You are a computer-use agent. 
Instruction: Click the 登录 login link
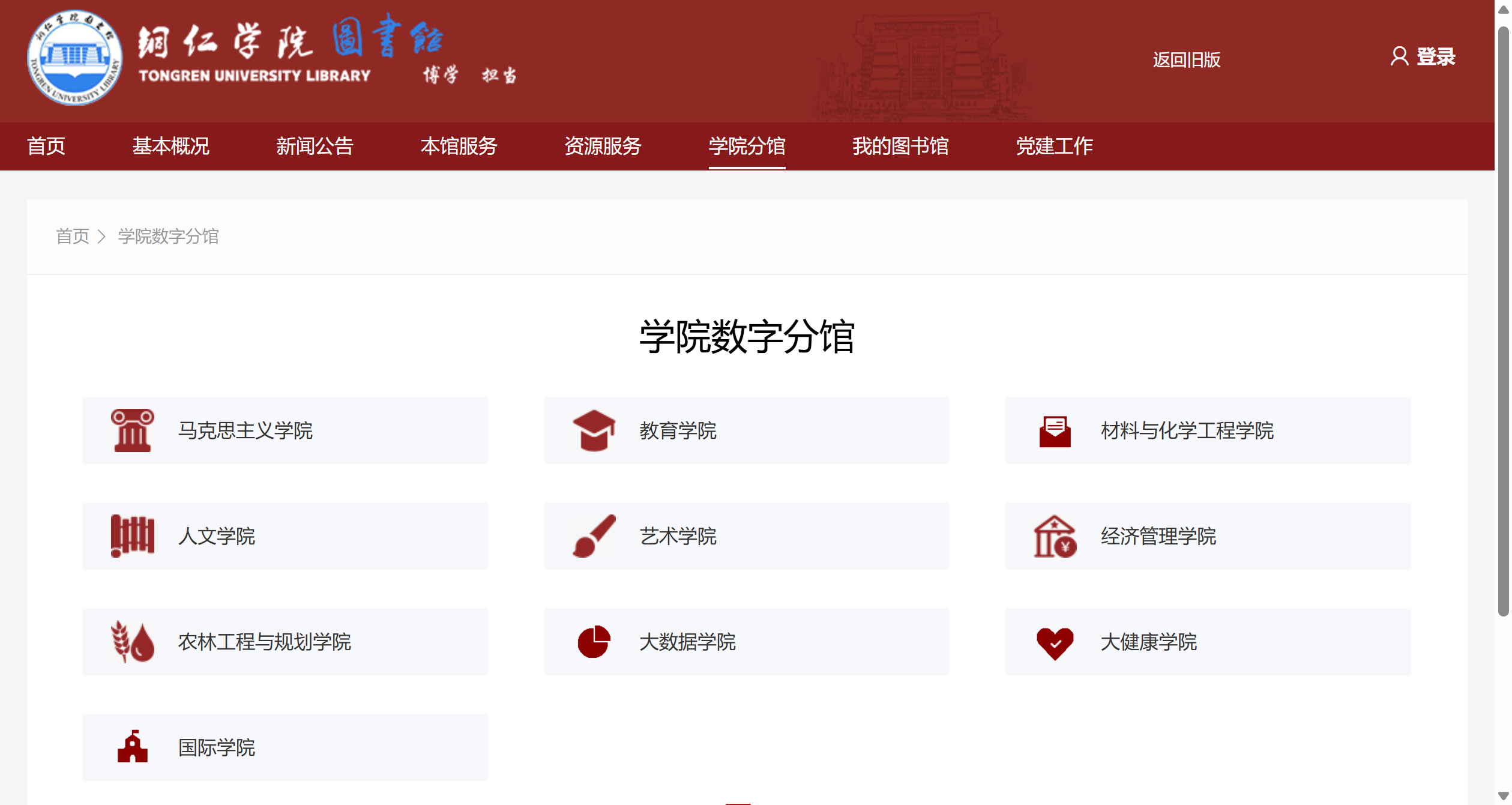(1435, 56)
